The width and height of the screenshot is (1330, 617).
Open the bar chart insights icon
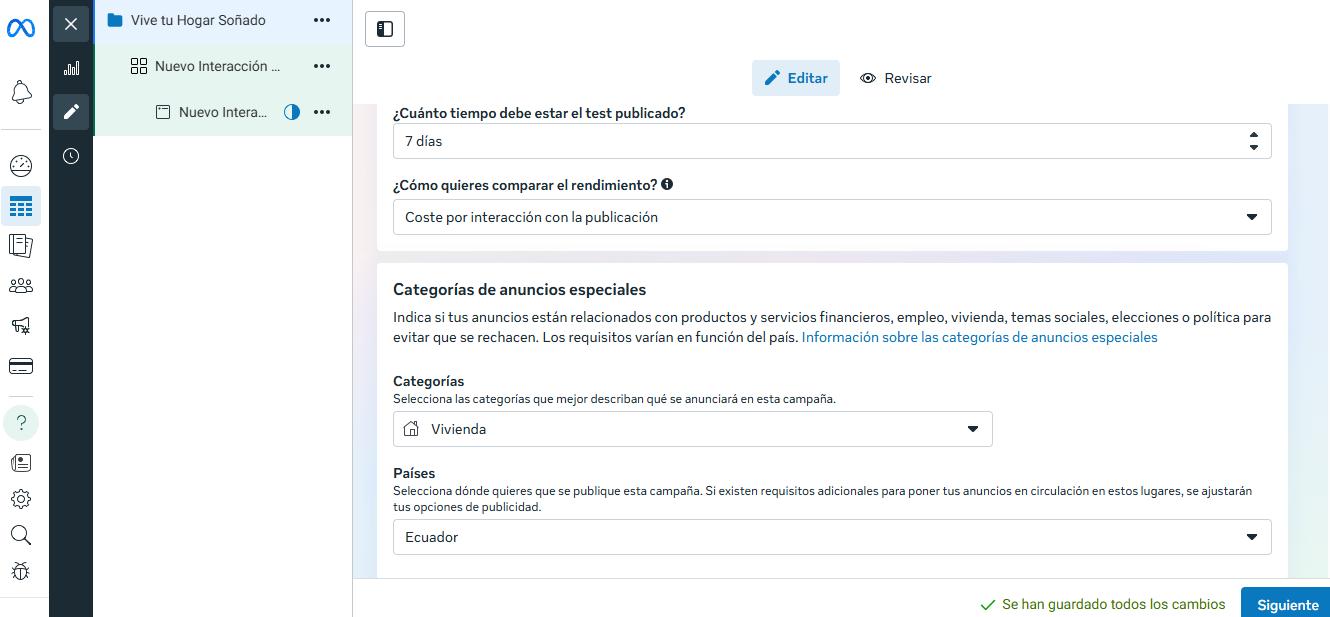coord(71,68)
